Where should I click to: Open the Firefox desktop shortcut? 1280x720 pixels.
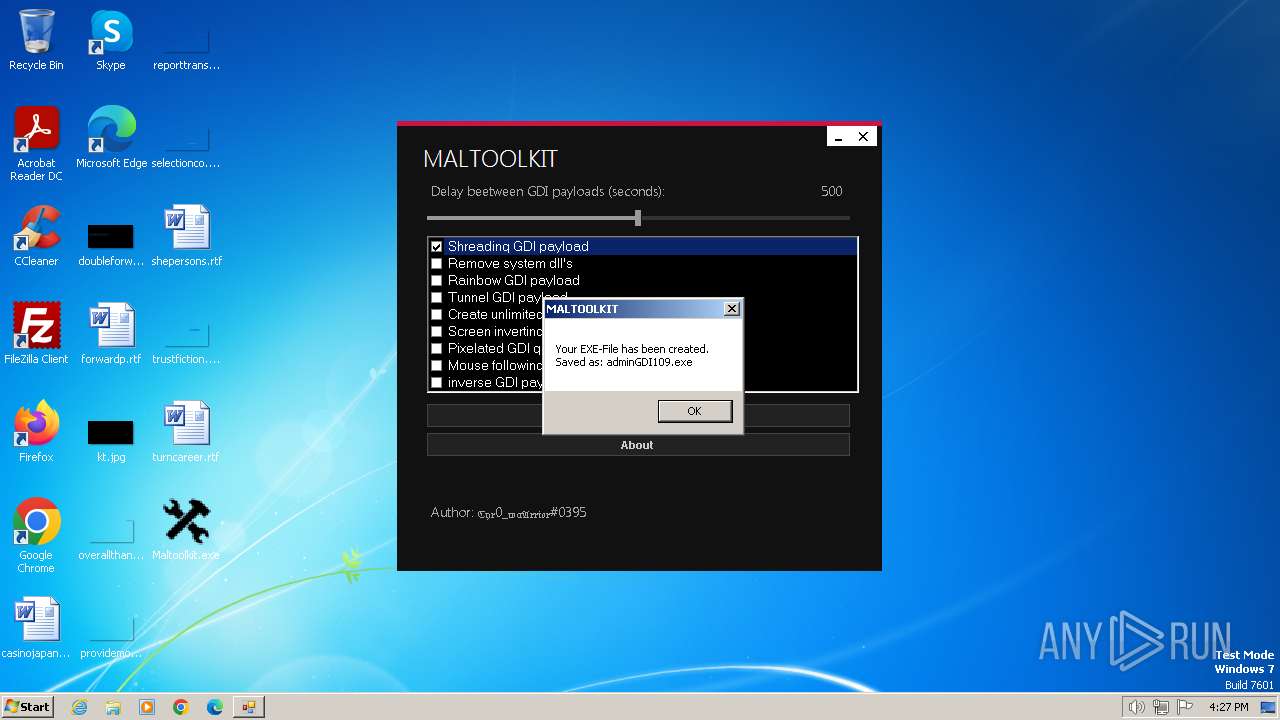click(x=36, y=432)
